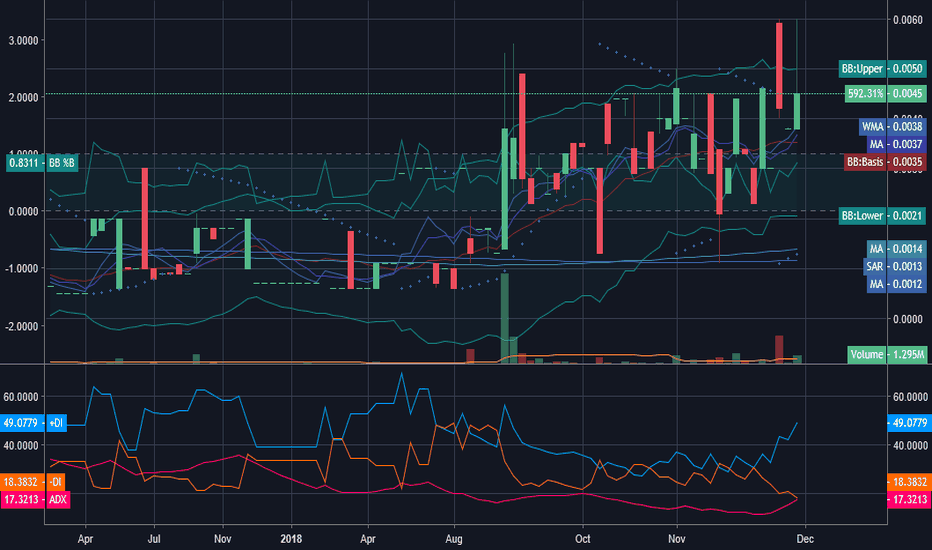Click the BB:Lower 0.0021 label
The width and height of the screenshot is (932, 550).
tap(883, 216)
